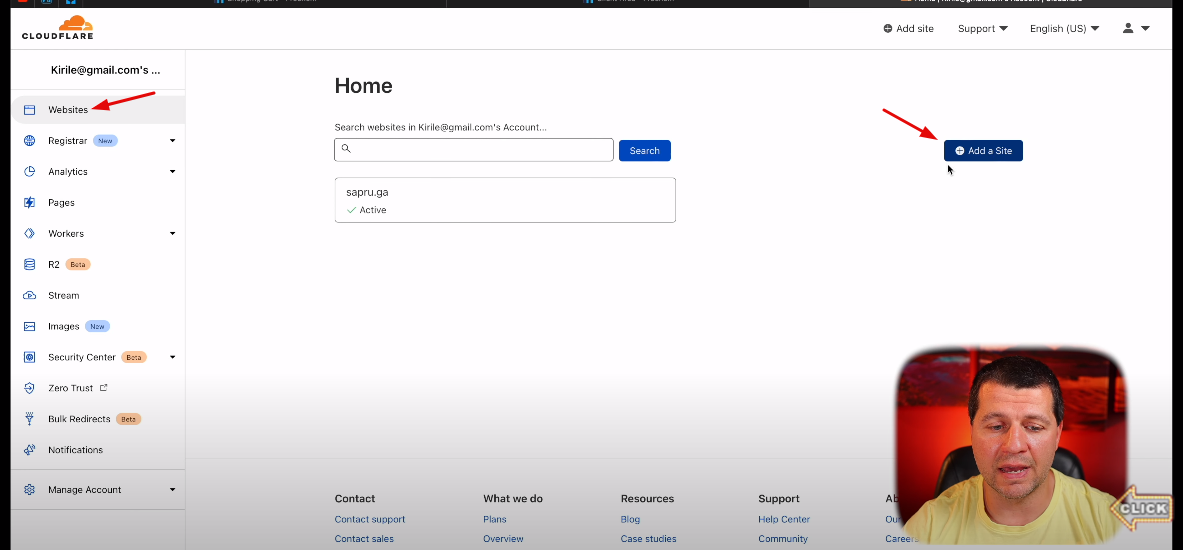Click the search magnifier icon
Image resolution: width=1183 pixels, height=550 pixels.
point(346,149)
